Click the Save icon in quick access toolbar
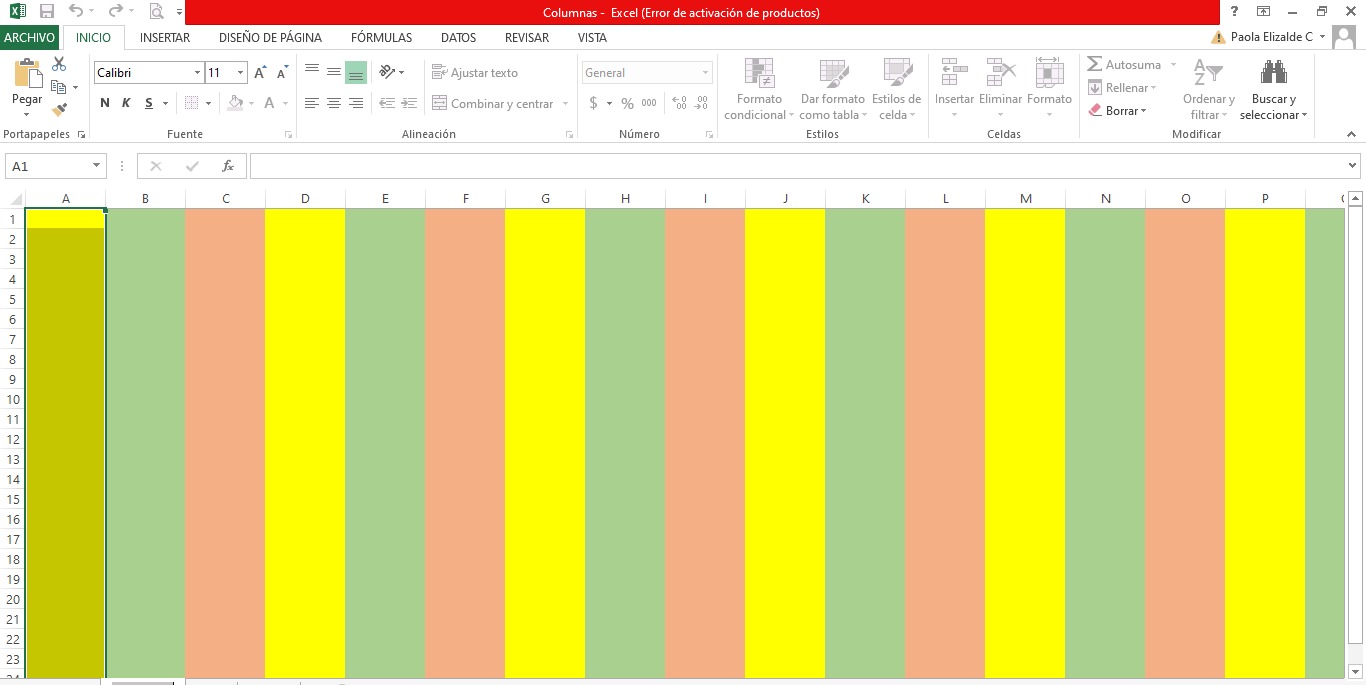 [x=46, y=12]
